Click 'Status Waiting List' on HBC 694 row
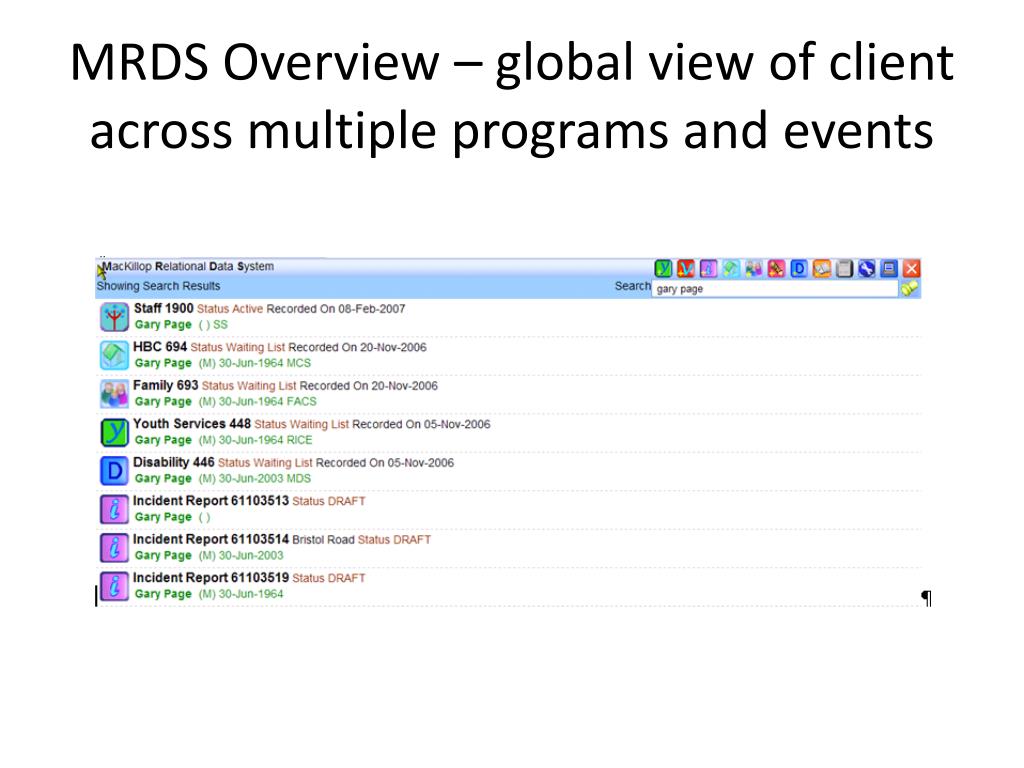The image size is (1024, 768). (238, 347)
